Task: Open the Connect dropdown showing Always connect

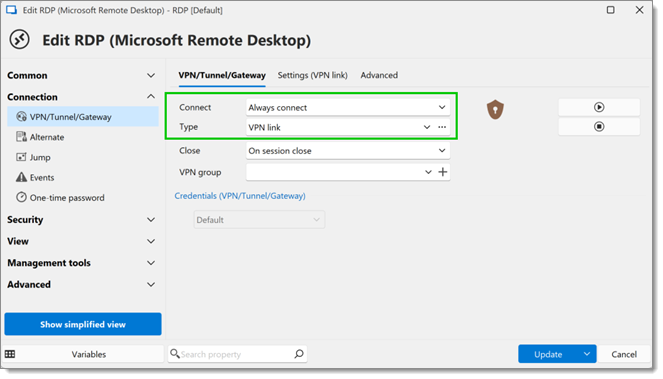Action: (348, 107)
